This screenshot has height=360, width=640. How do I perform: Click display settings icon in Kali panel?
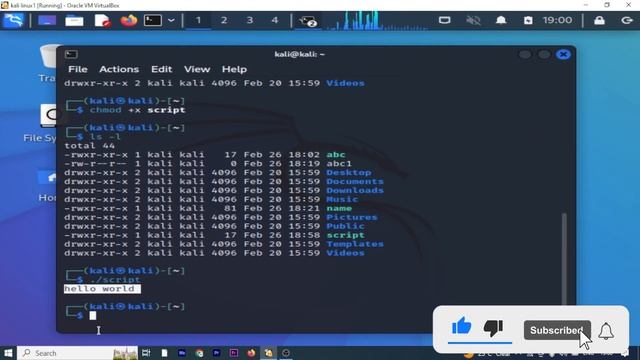point(444,20)
